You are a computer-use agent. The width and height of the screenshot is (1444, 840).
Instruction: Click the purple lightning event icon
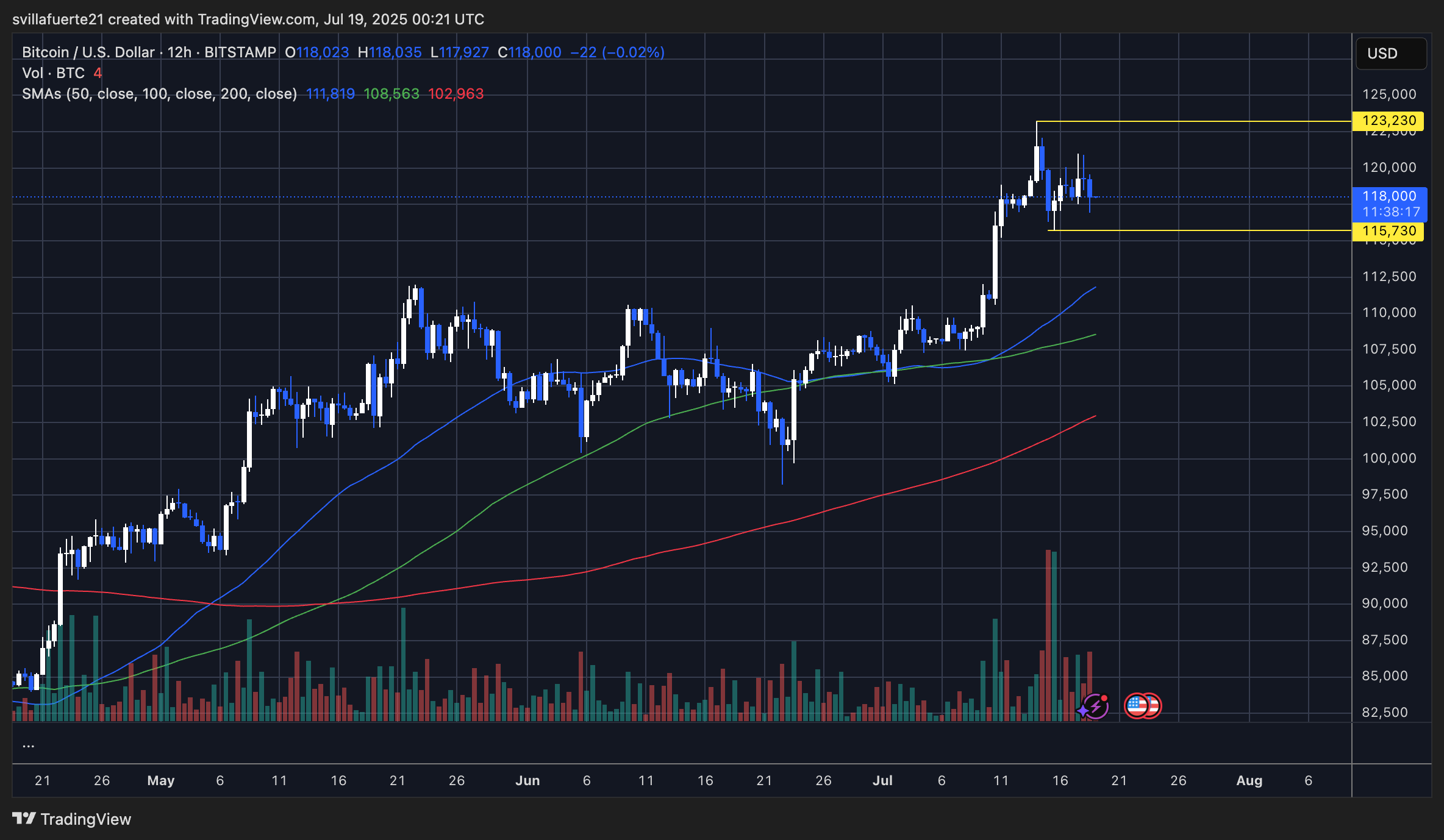click(x=1095, y=707)
